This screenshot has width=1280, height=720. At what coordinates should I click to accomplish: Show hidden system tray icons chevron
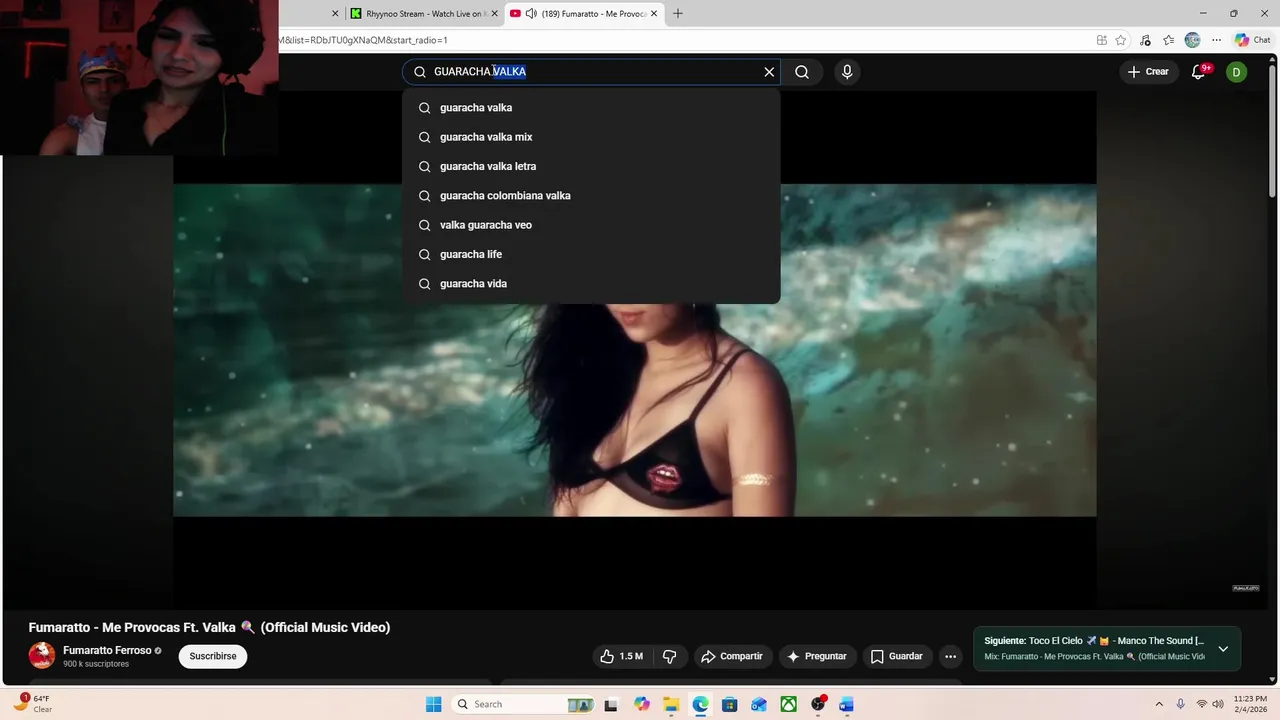[1159, 704]
